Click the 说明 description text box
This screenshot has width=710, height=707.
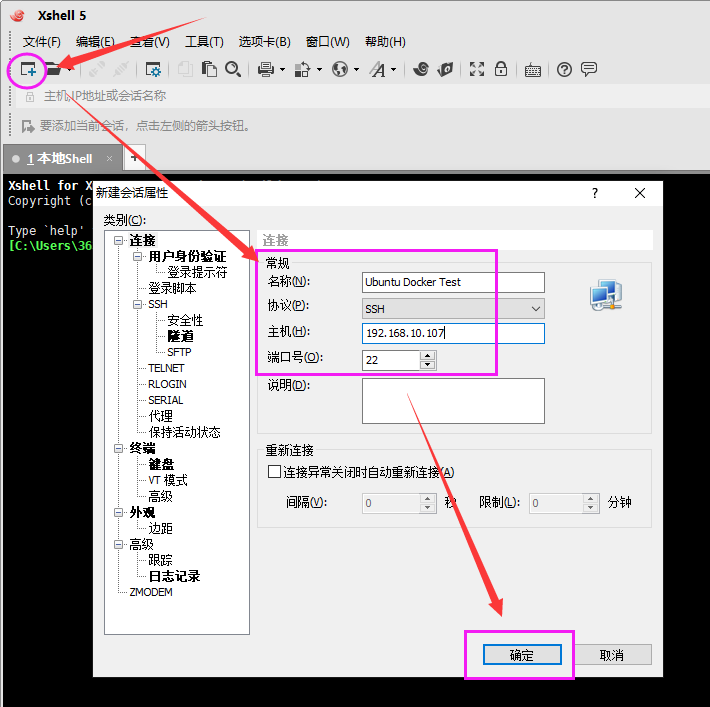(x=453, y=401)
